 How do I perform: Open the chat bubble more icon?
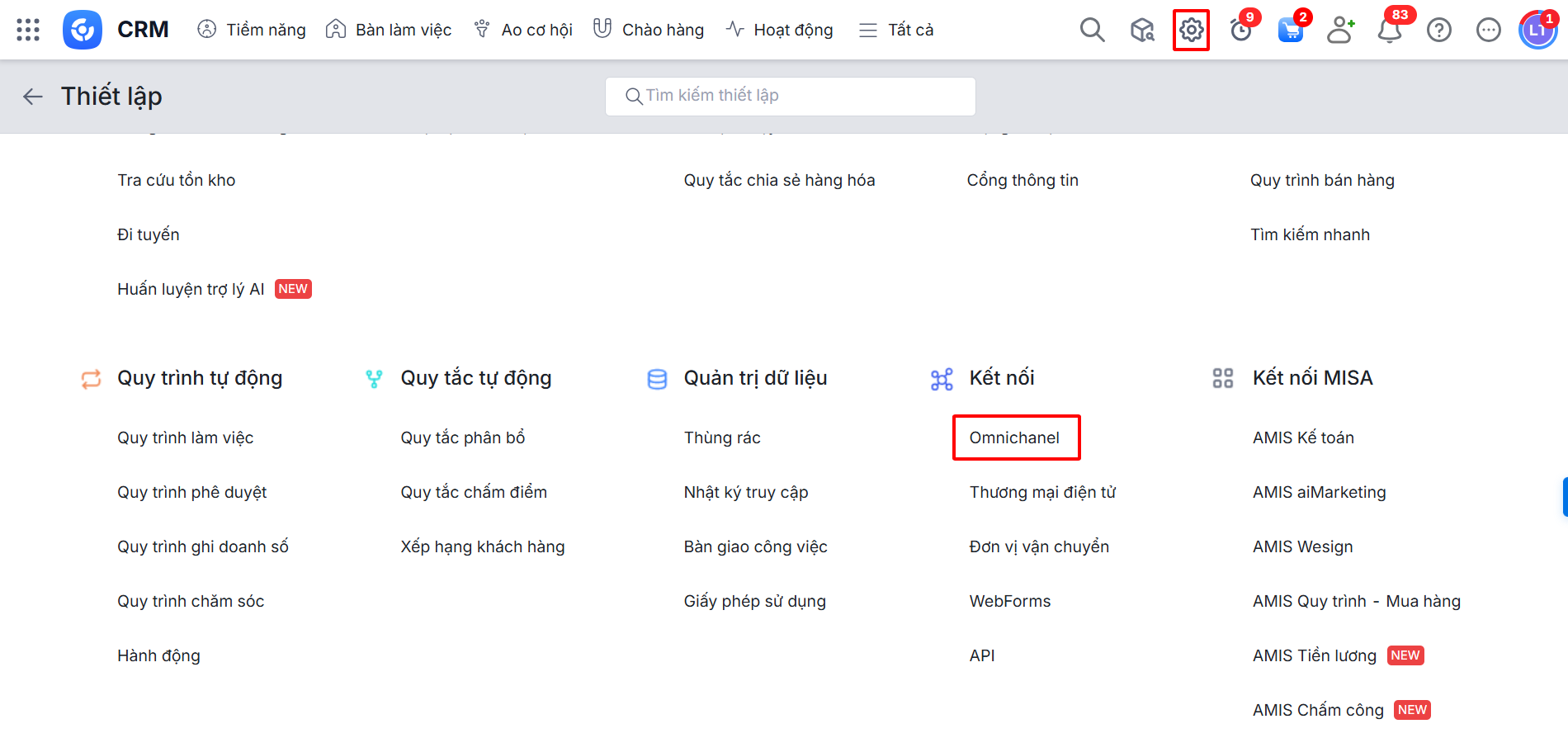(1489, 31)
